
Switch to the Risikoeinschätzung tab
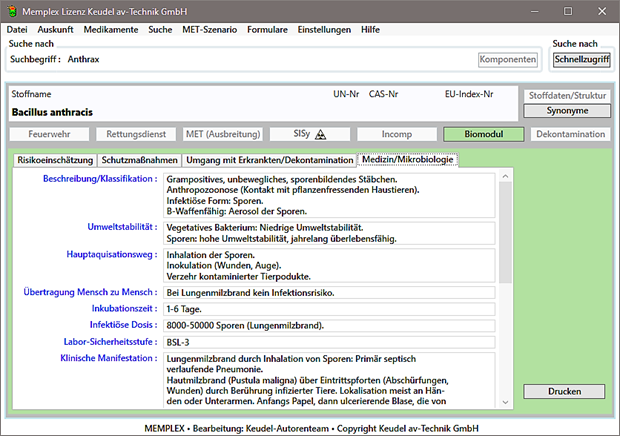coord(55,160)
